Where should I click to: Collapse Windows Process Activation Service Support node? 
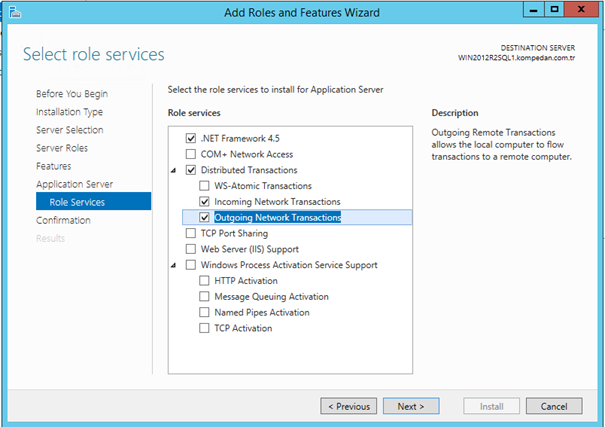[x=176, y=265]
